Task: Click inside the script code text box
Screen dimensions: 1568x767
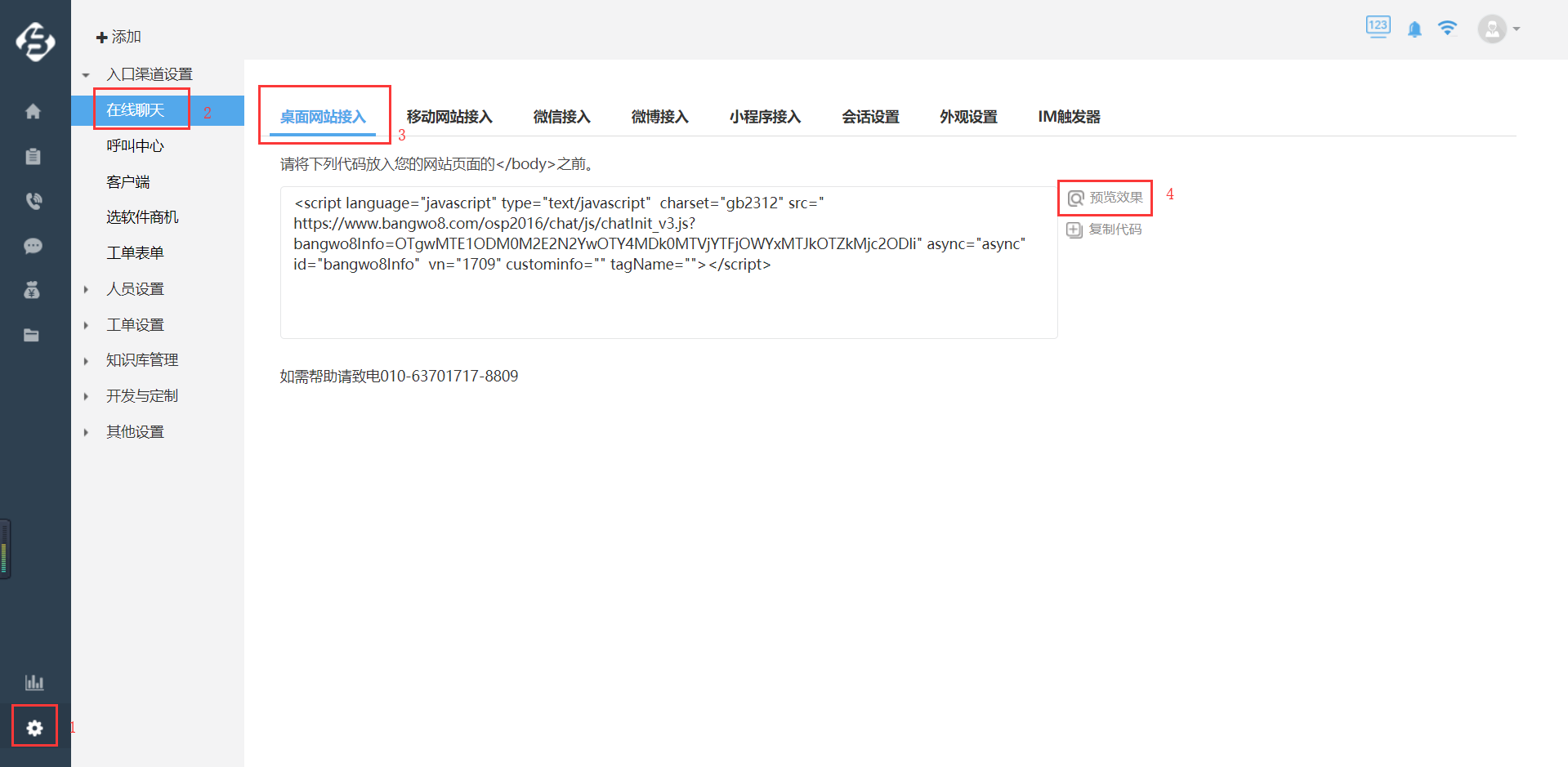Action: [668, 262]
